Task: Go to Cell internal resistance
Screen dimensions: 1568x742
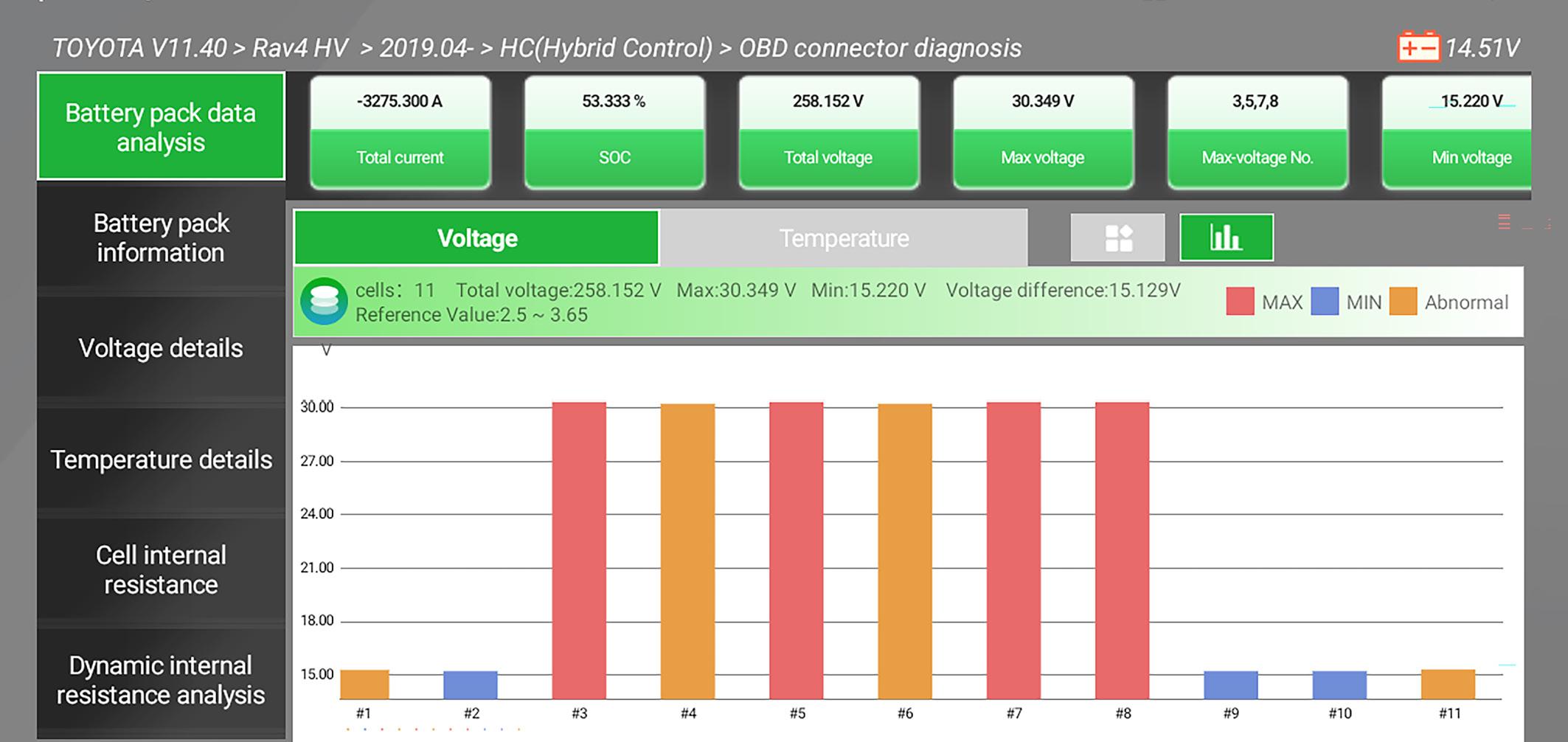Action: tap(161, 569)
